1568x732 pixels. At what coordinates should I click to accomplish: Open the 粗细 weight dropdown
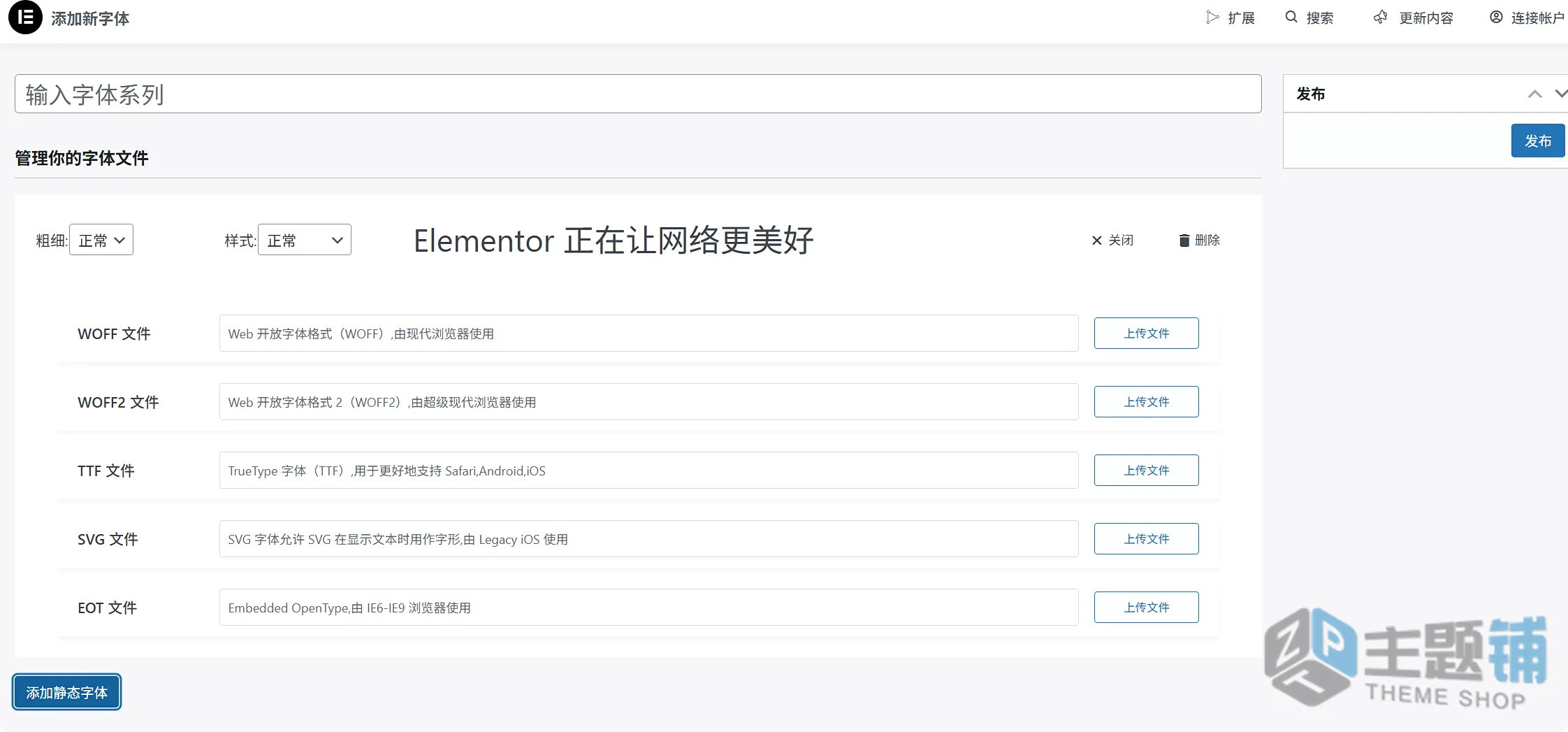pos(101,240)
